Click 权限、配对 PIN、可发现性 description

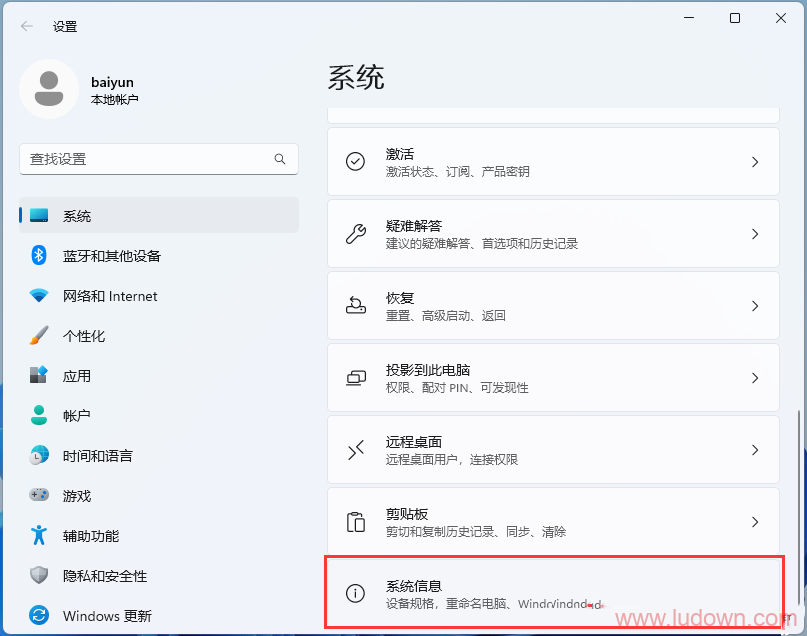(457, 387)
